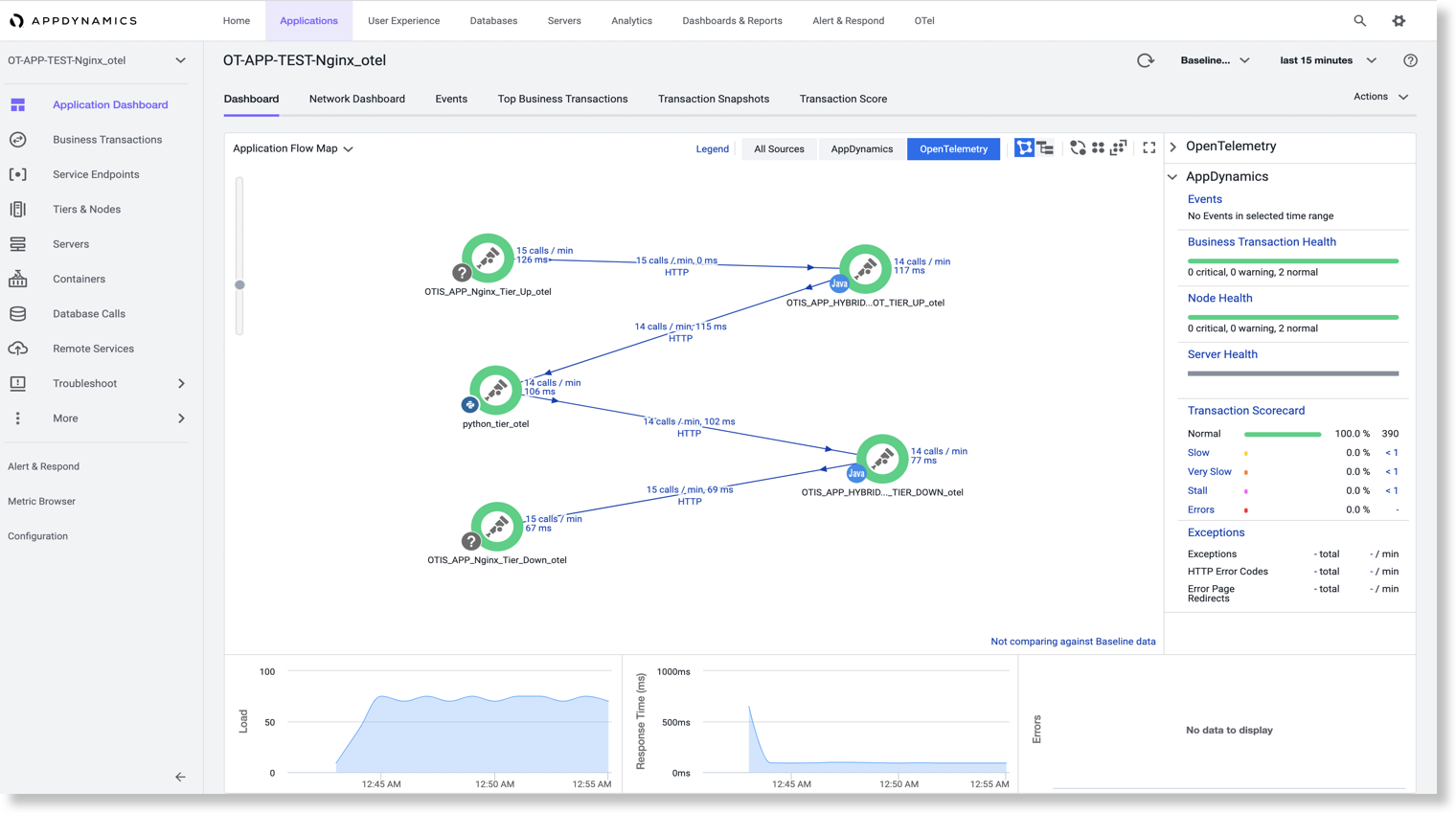Open the Home menu

[x=237, y=20]
